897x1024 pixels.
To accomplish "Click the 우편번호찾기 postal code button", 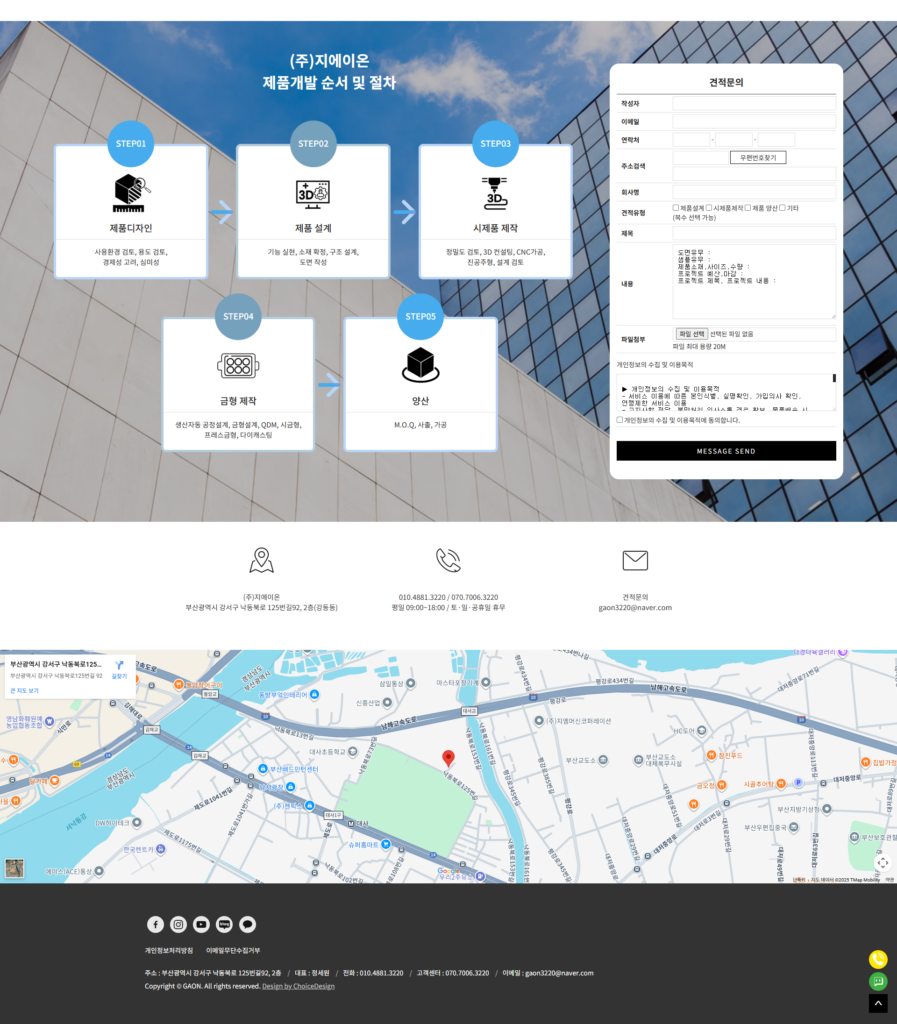I will coord(758,157).
